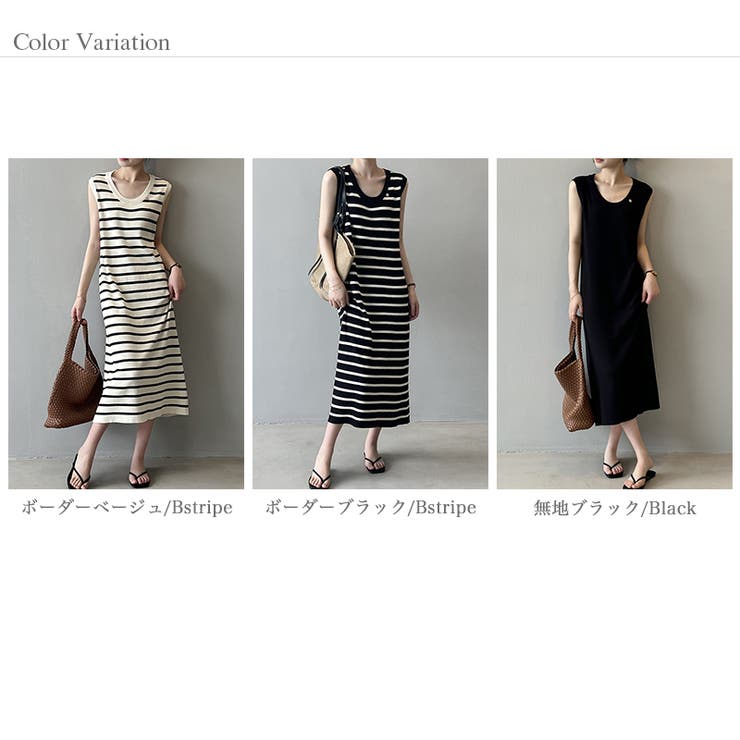The image size is (740, 740).
Task: Click the beige canvas shoulder bag
Action: pos(332,264)
